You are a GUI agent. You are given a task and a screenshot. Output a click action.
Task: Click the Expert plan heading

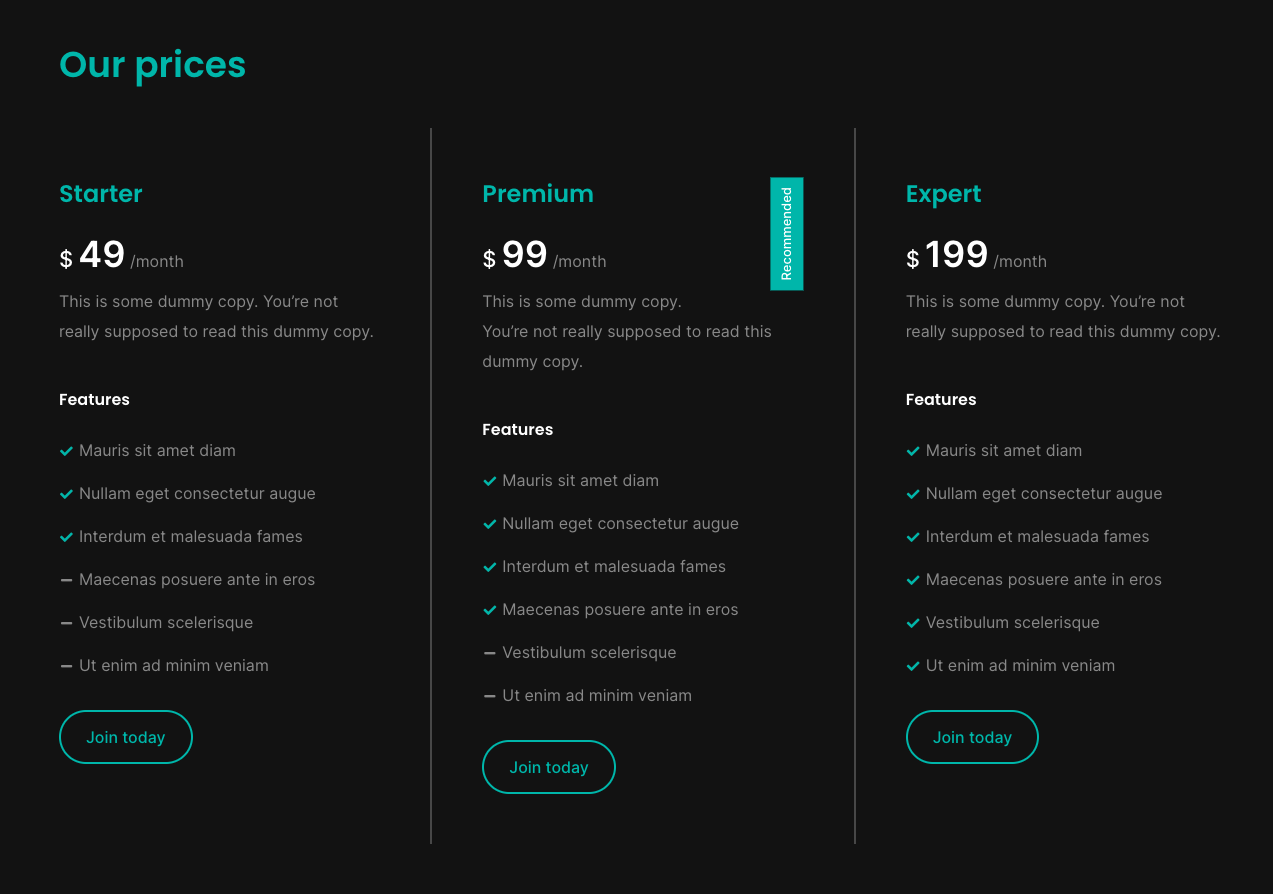pos(943,194)
